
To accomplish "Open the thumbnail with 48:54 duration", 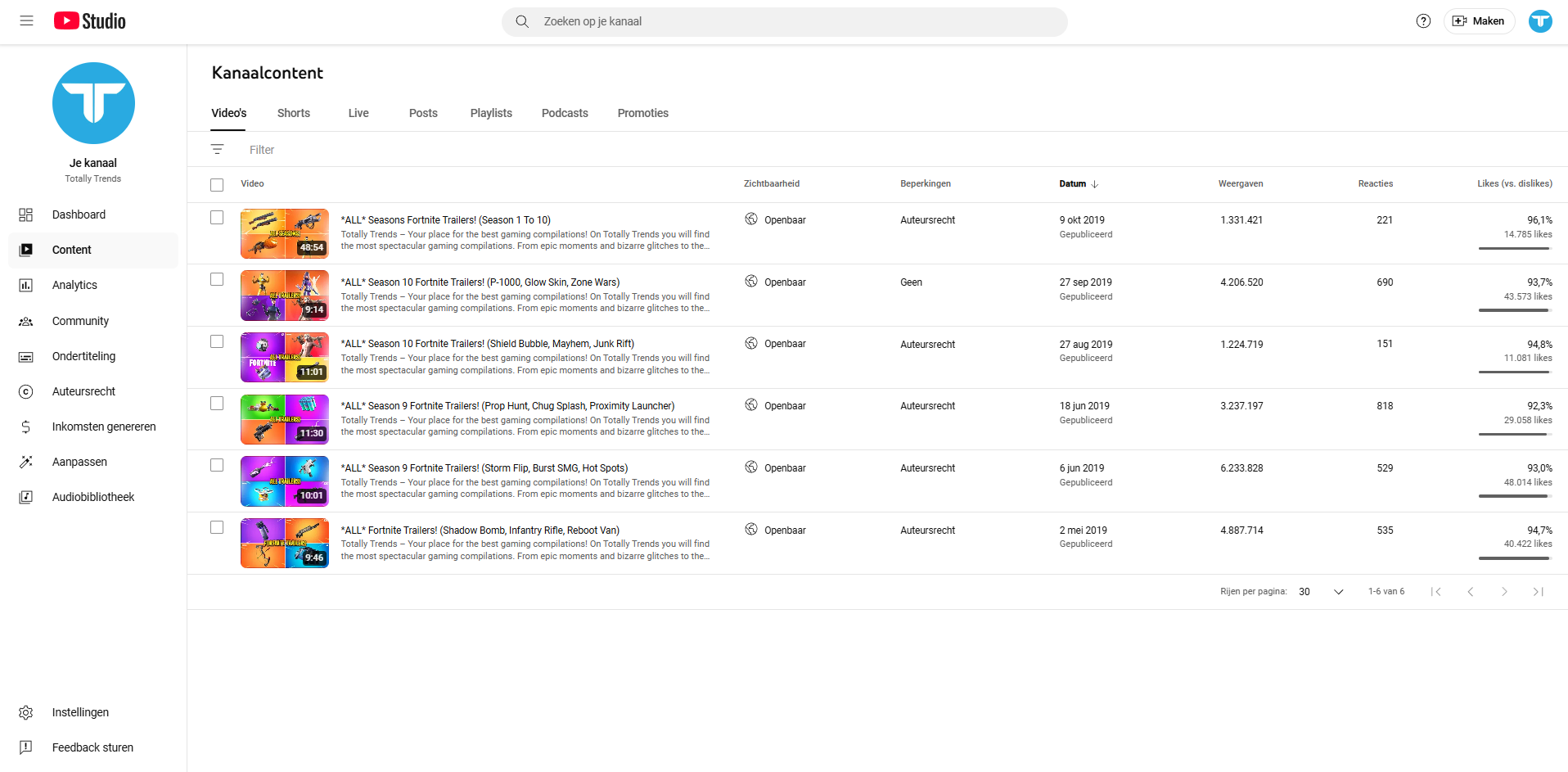I will [x=285, y=233].
